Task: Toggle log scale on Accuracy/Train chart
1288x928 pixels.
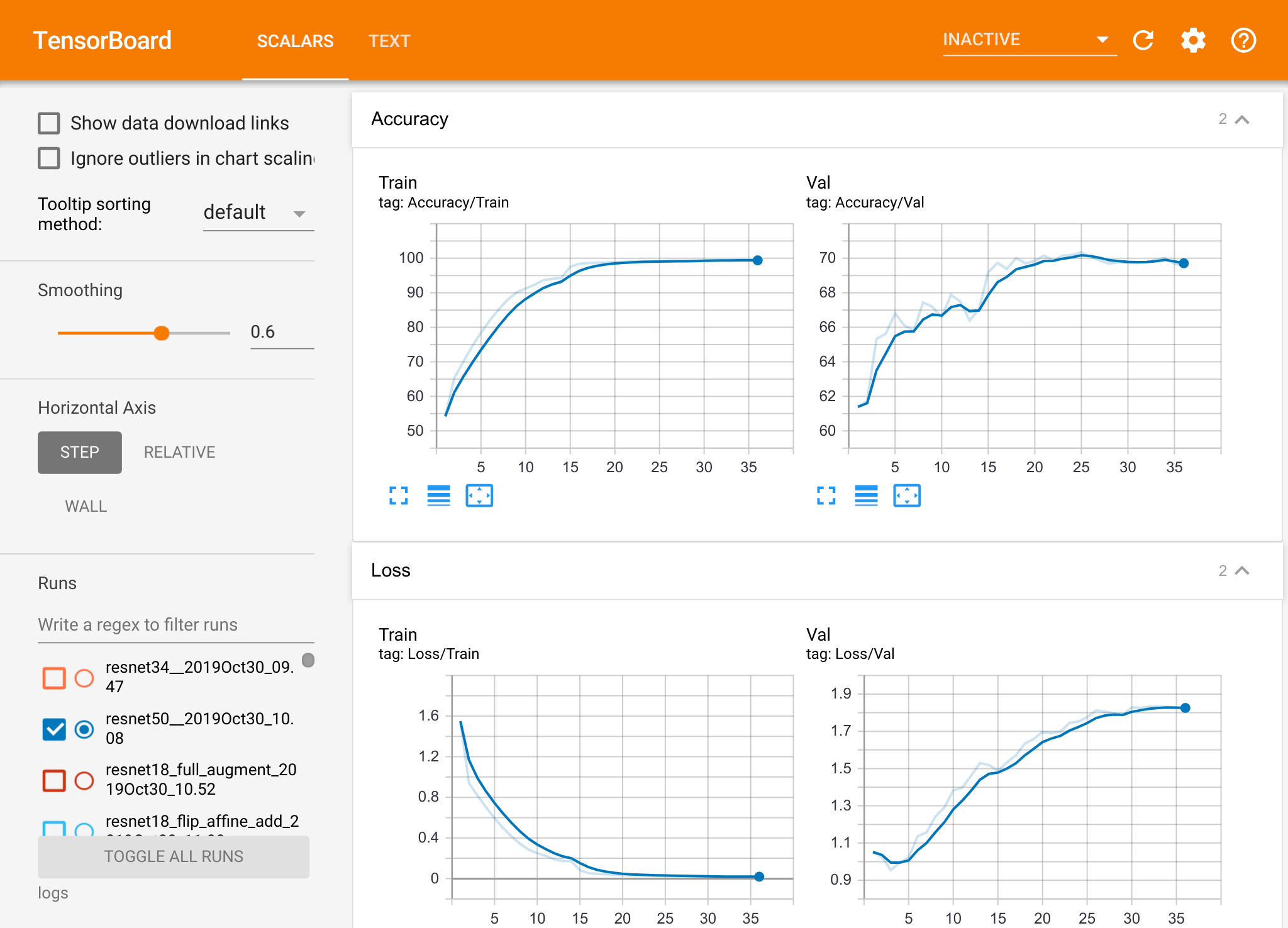Action: [438, 496]
